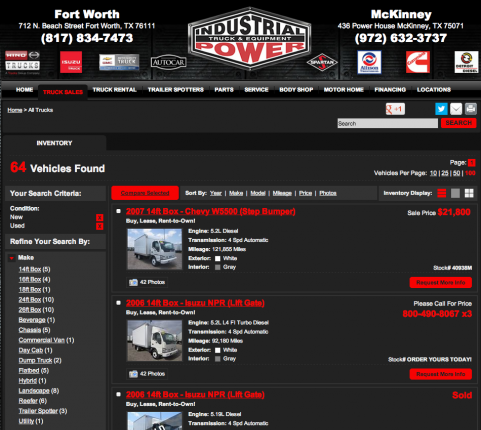Open Chevy W5500 truck thumbnail

click(155, 249)
